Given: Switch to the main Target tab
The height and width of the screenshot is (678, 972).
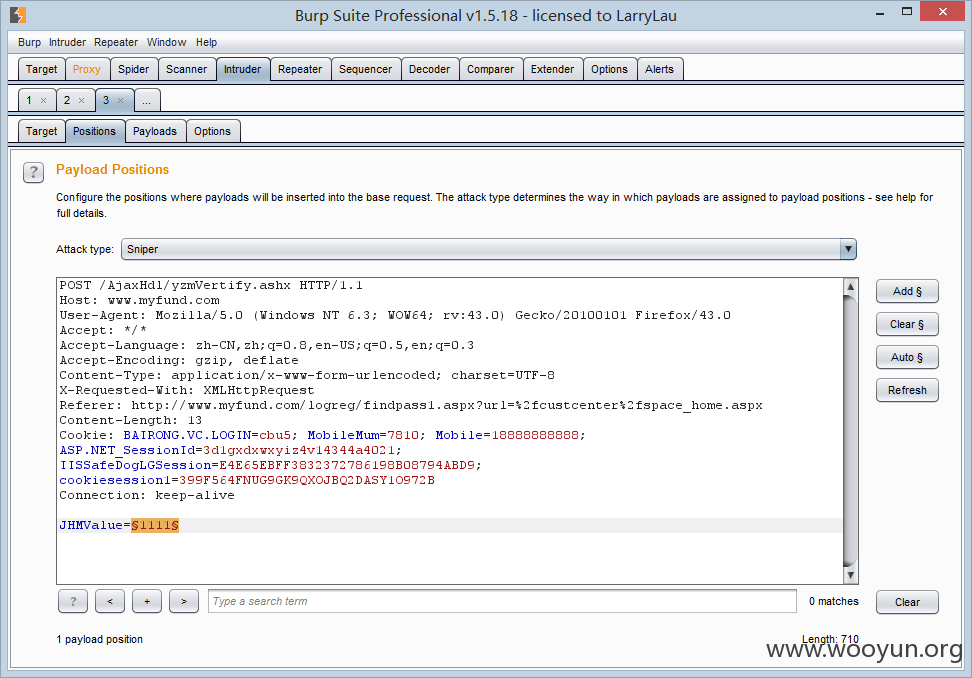Looking at the screenshot, I should 42,69.
